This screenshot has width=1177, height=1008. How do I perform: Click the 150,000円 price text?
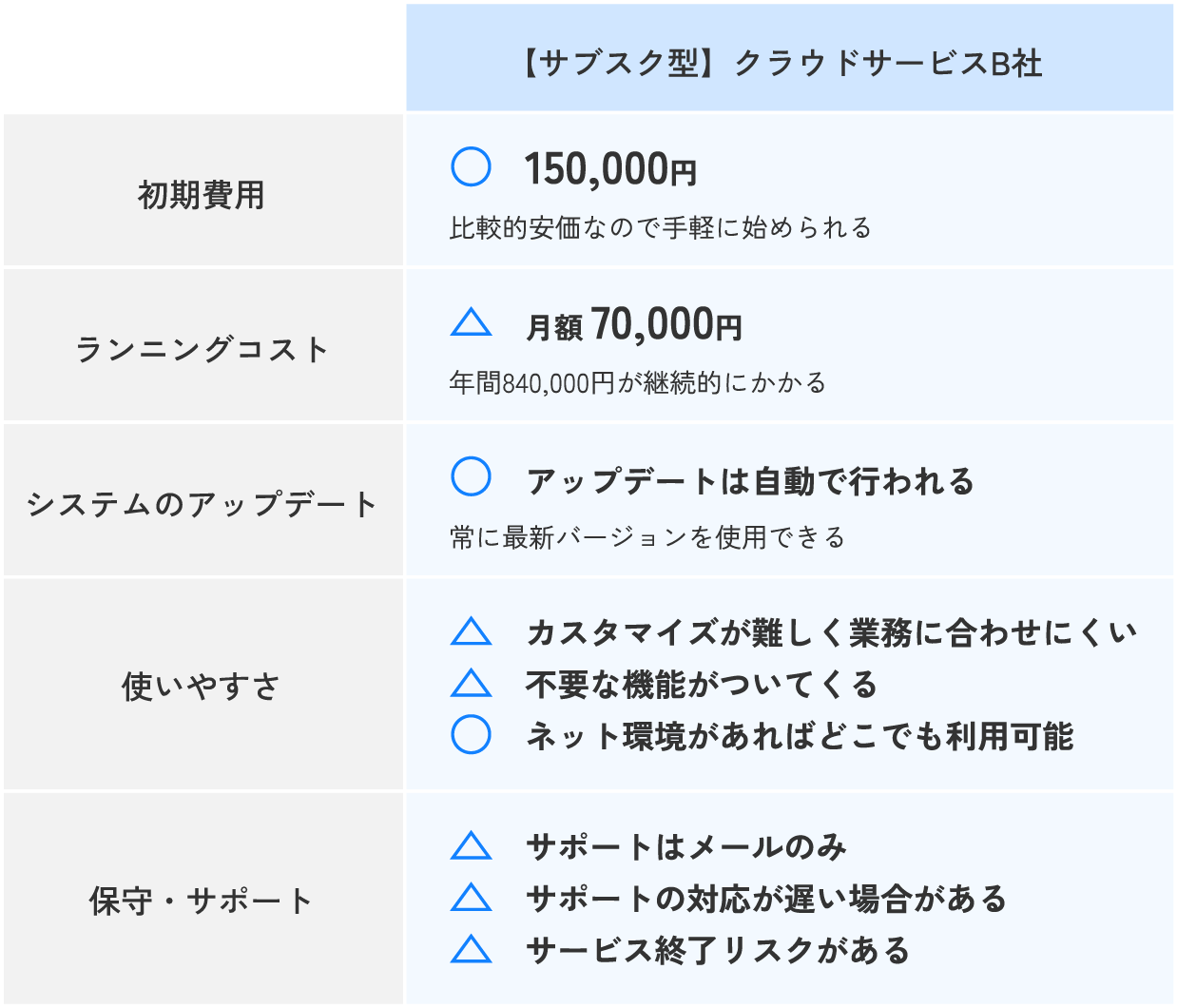tap(611, 169)
